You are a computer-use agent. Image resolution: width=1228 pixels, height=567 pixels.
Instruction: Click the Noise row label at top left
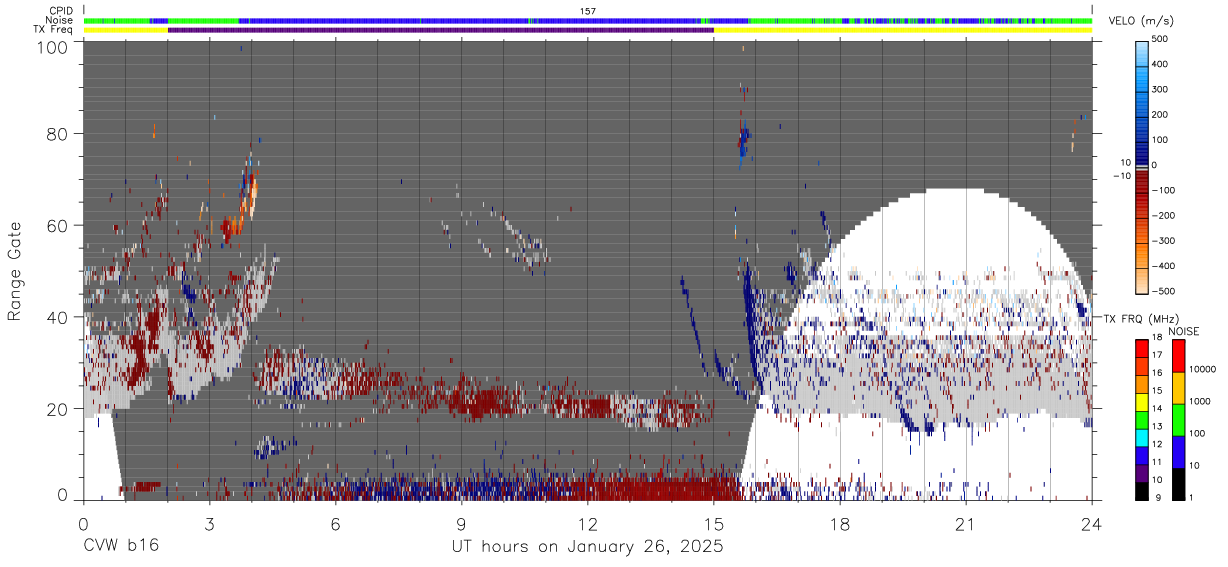[59, 20]
